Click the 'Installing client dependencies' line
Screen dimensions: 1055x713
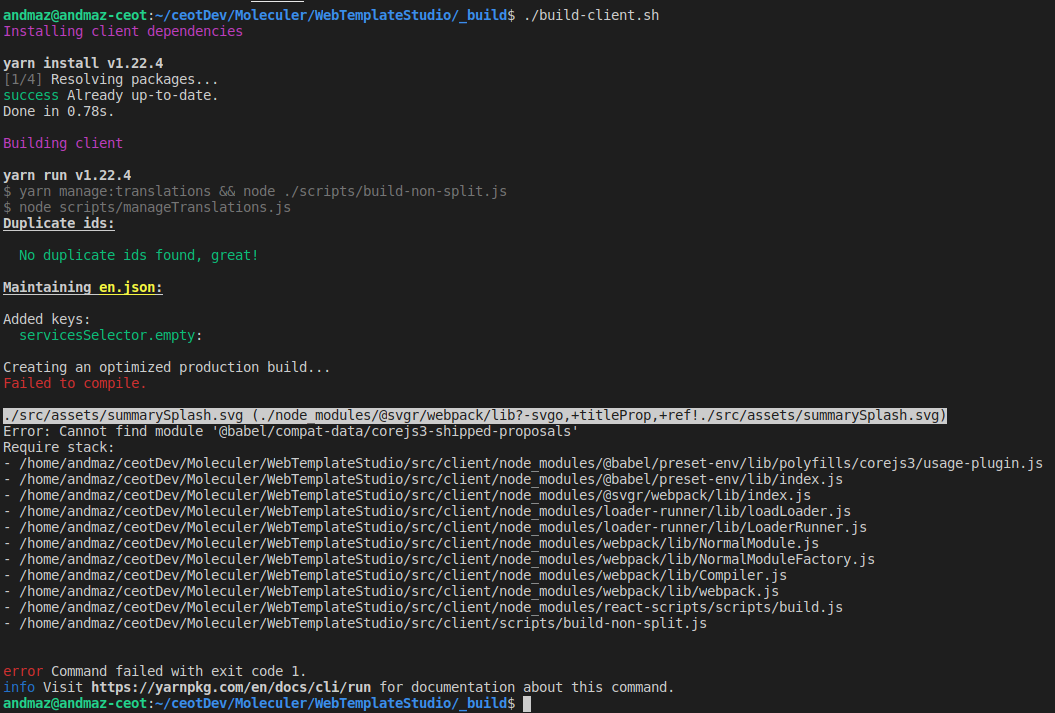point(123,32)
